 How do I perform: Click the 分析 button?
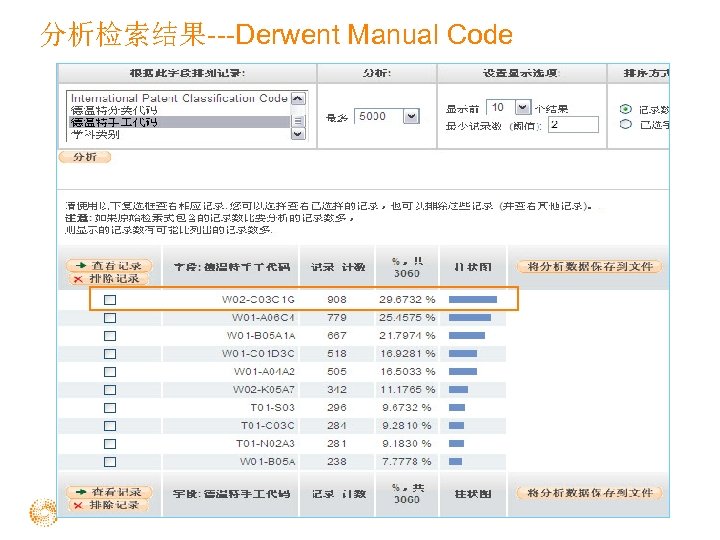pyautogui.click(x=85, y=157)
